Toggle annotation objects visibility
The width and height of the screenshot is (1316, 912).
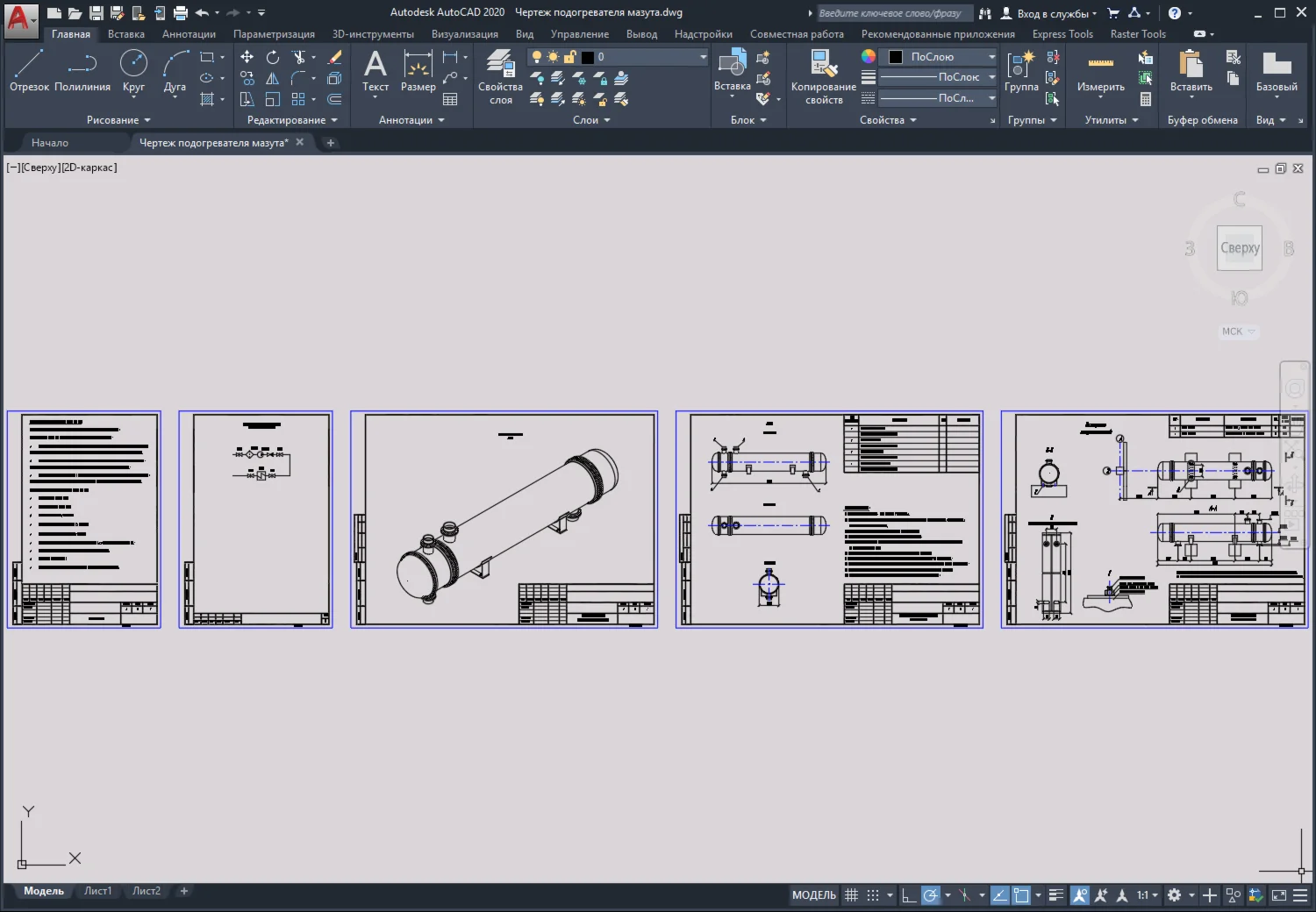[1080, 895]
